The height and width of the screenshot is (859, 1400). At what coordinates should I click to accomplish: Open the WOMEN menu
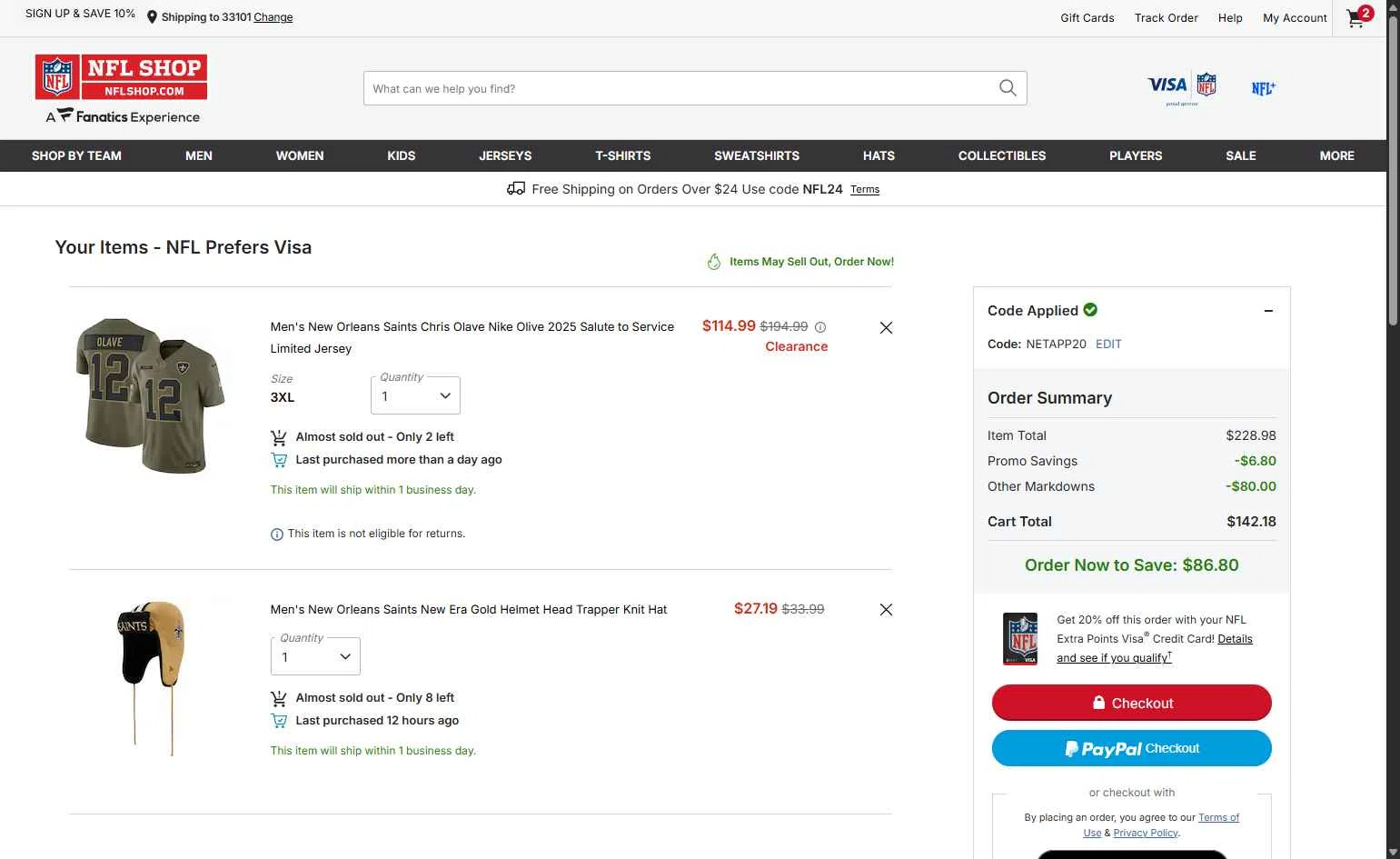pyautogui.click(x=300, y=155)
